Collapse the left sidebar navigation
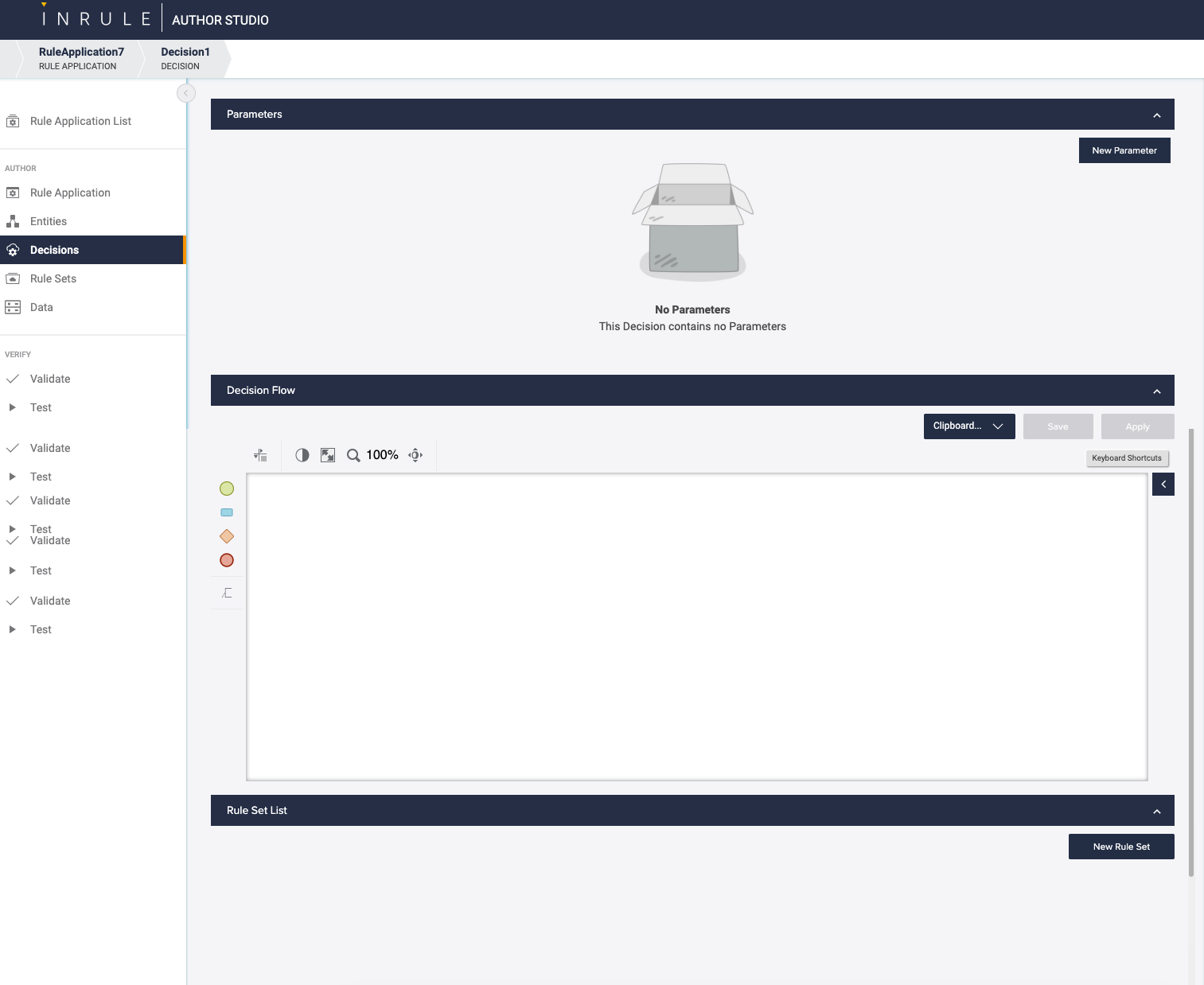1204x985 pixels. click(186, 93)
